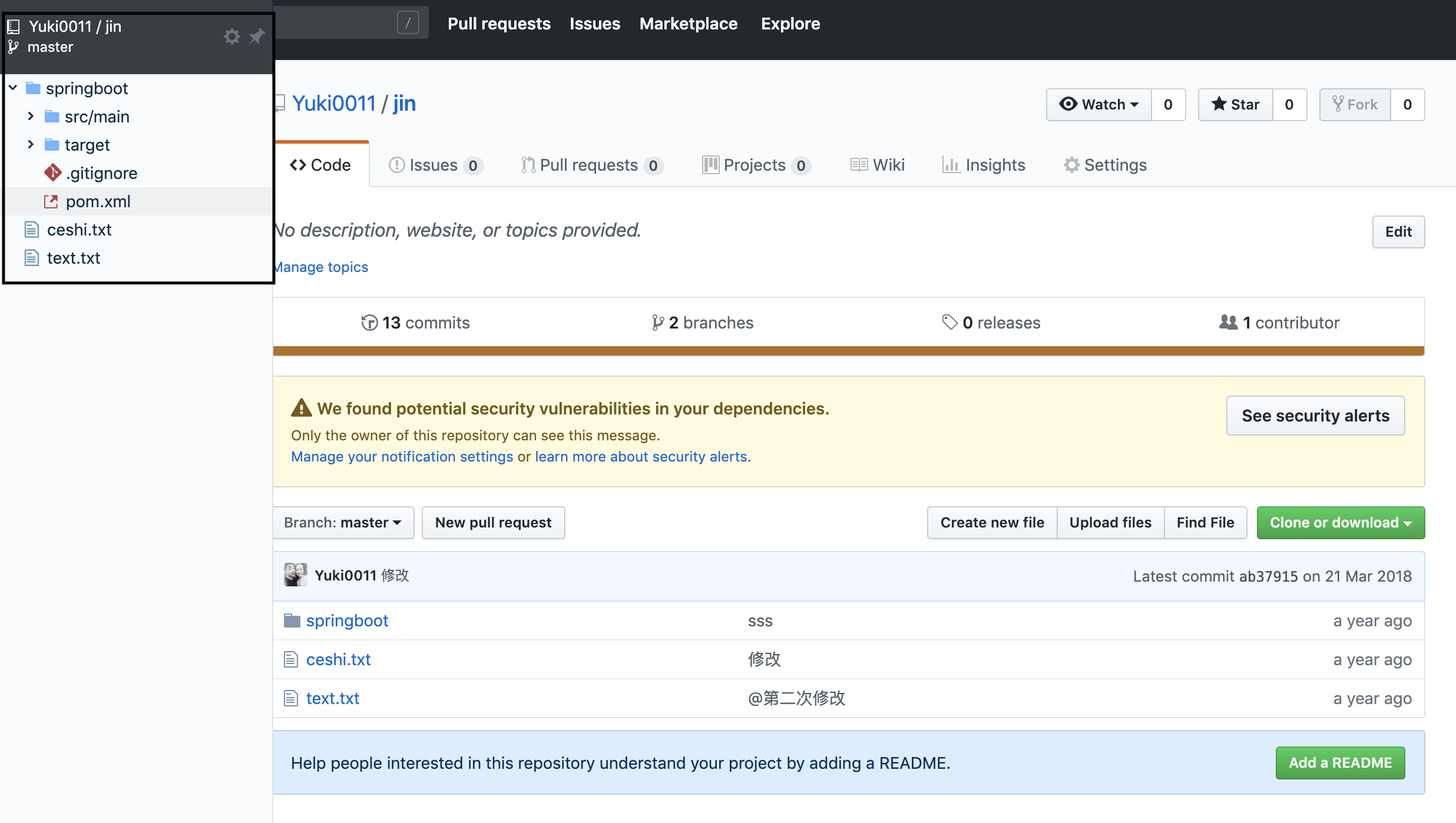The image size is (1456, 823).
Task: Click the pom.xml file icon
Action: tap(51, 201)
